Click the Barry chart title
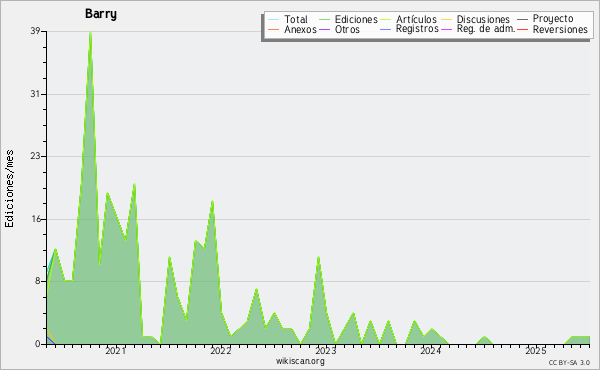 click(x=101, y=14)
